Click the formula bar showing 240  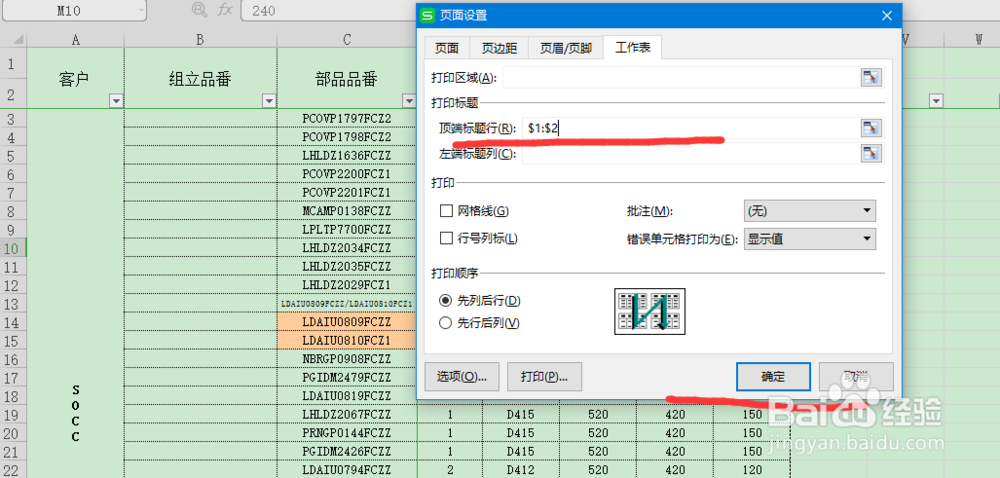click(329, 11)
